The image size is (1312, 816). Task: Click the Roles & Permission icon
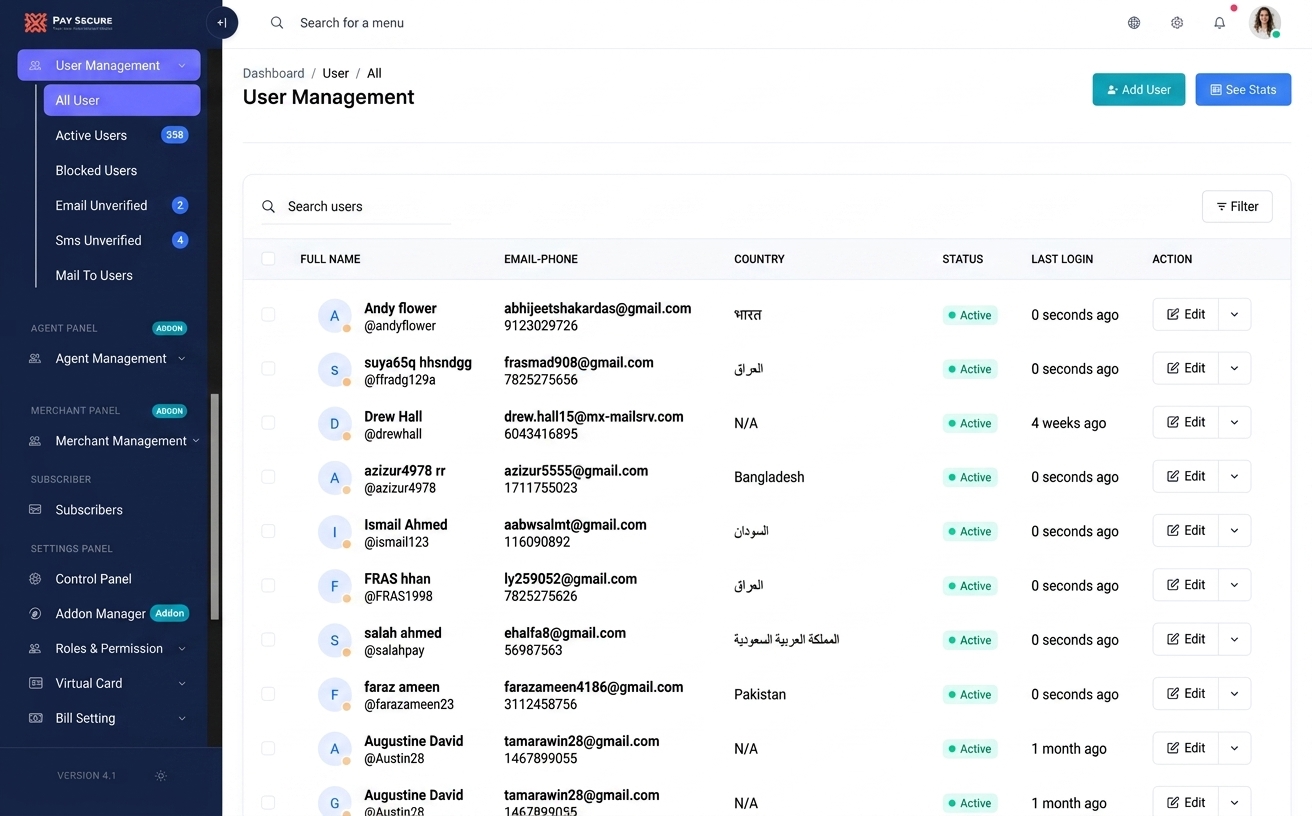[35, 649]
